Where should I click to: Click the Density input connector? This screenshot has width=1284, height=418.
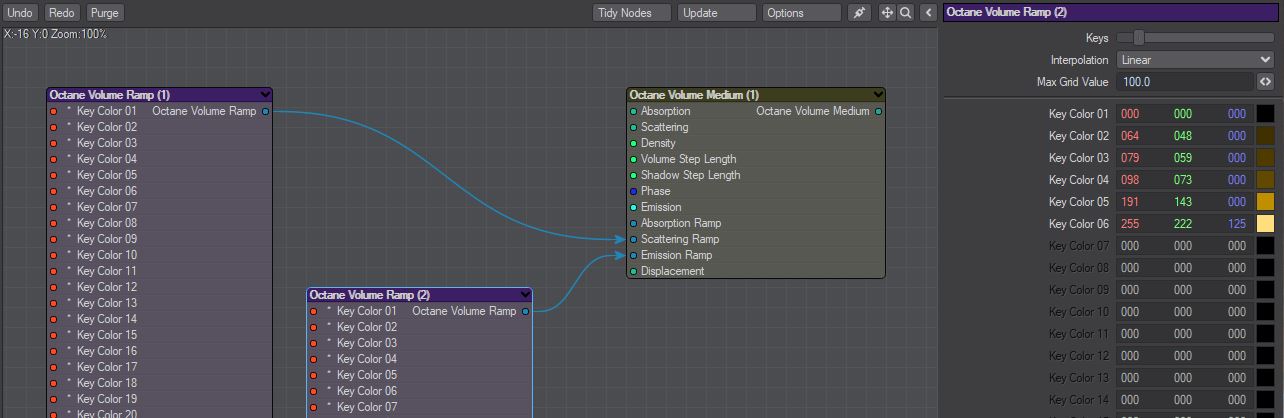point(633,143)
